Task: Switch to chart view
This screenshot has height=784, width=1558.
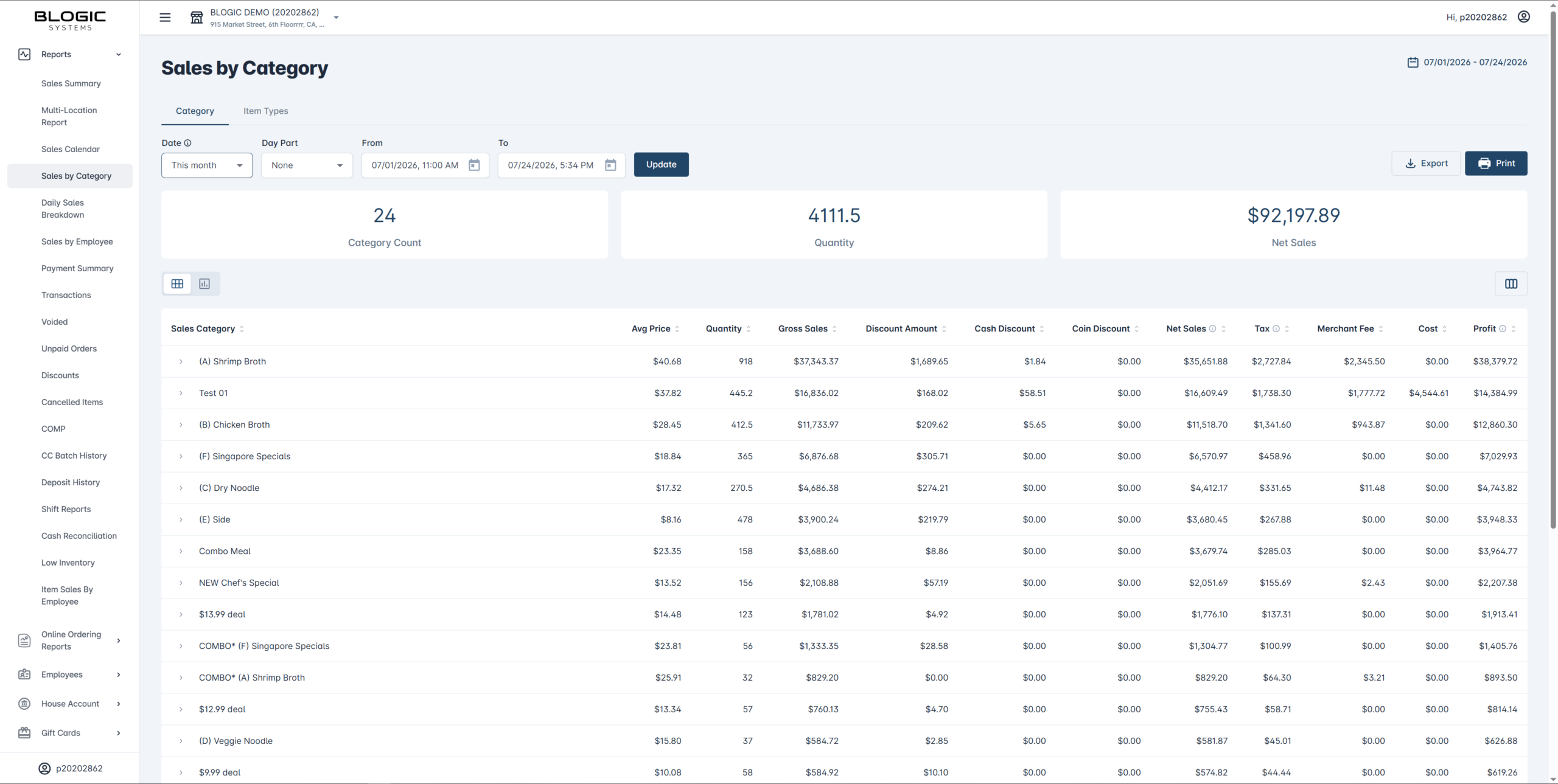Action: tap(204, 284)
